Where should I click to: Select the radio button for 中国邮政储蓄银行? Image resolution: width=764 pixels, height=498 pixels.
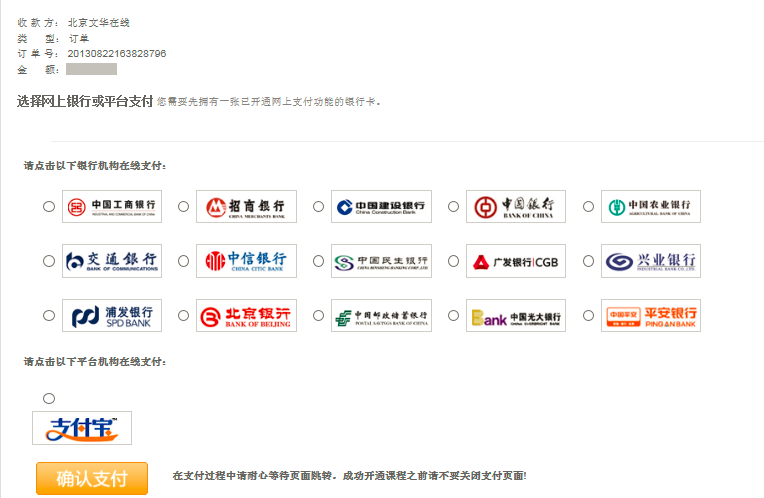click(318, 316)
